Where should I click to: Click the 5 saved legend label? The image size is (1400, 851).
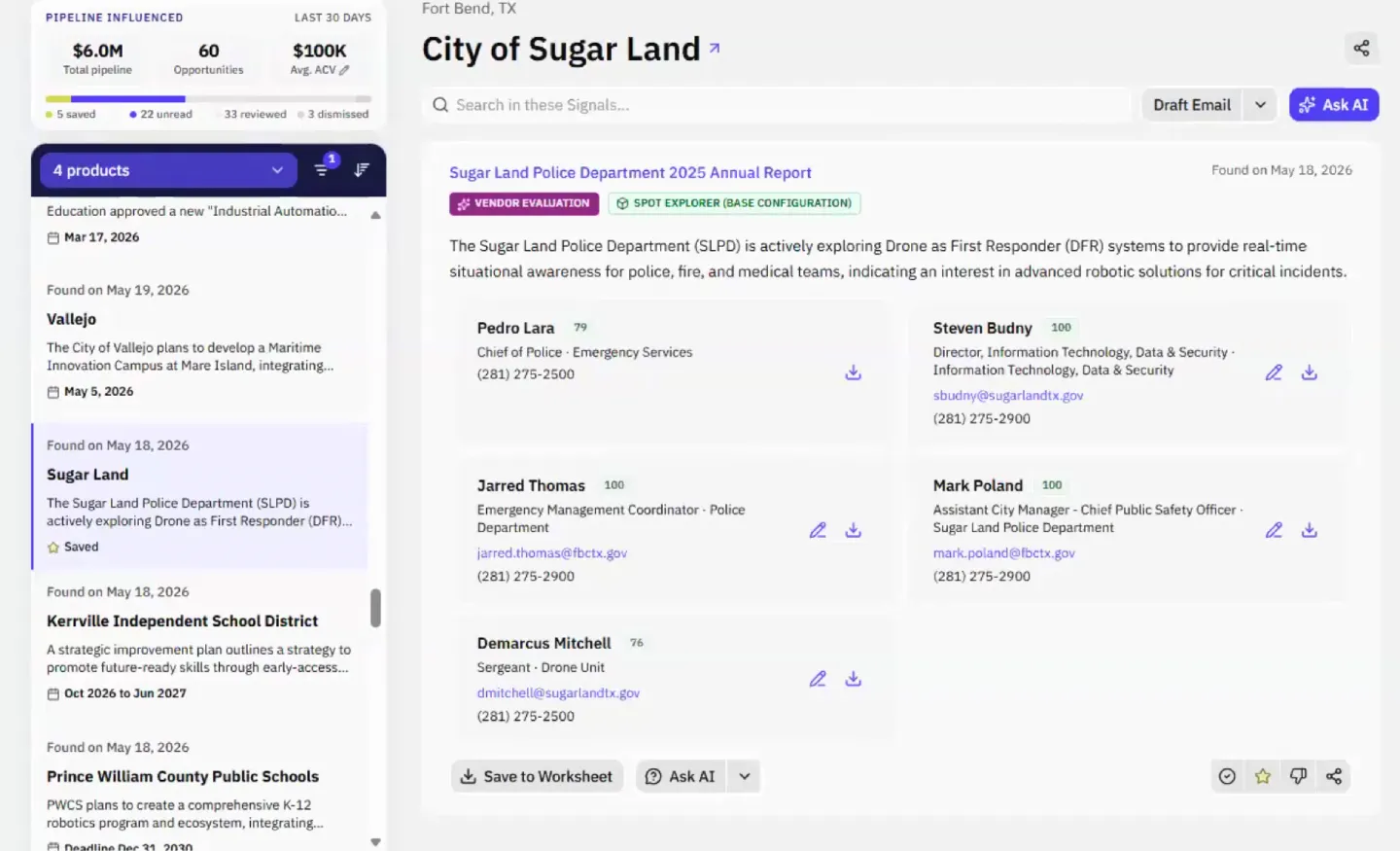(71, 115)
